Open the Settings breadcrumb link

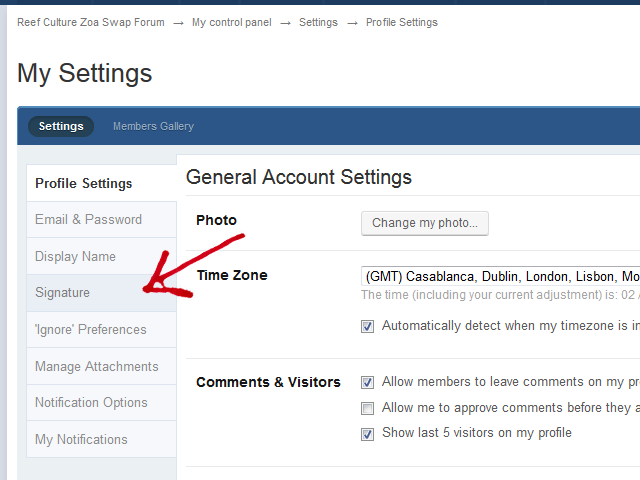tap(318, 22)
